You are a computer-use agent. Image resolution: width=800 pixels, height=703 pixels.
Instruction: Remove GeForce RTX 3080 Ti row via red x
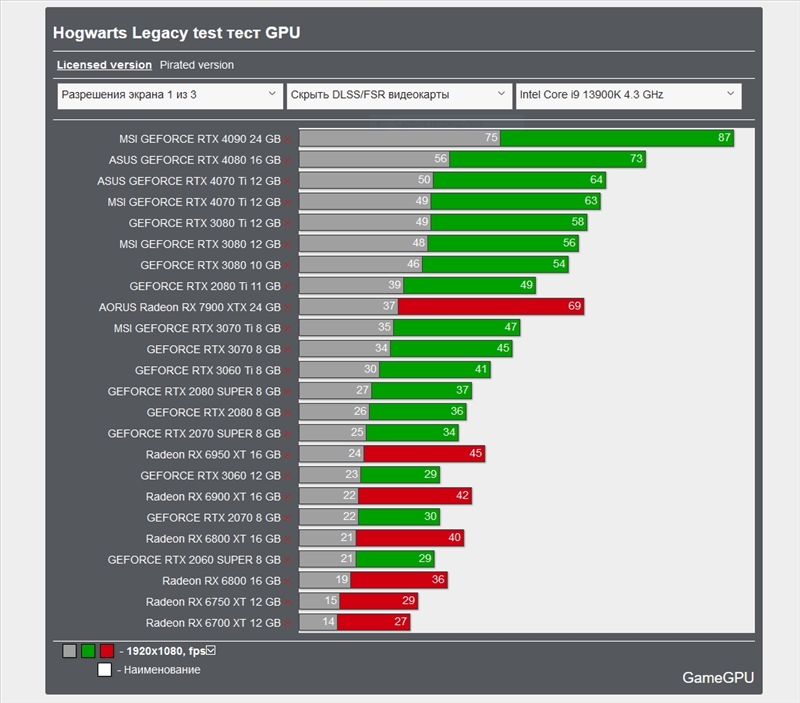coord(288,223)
